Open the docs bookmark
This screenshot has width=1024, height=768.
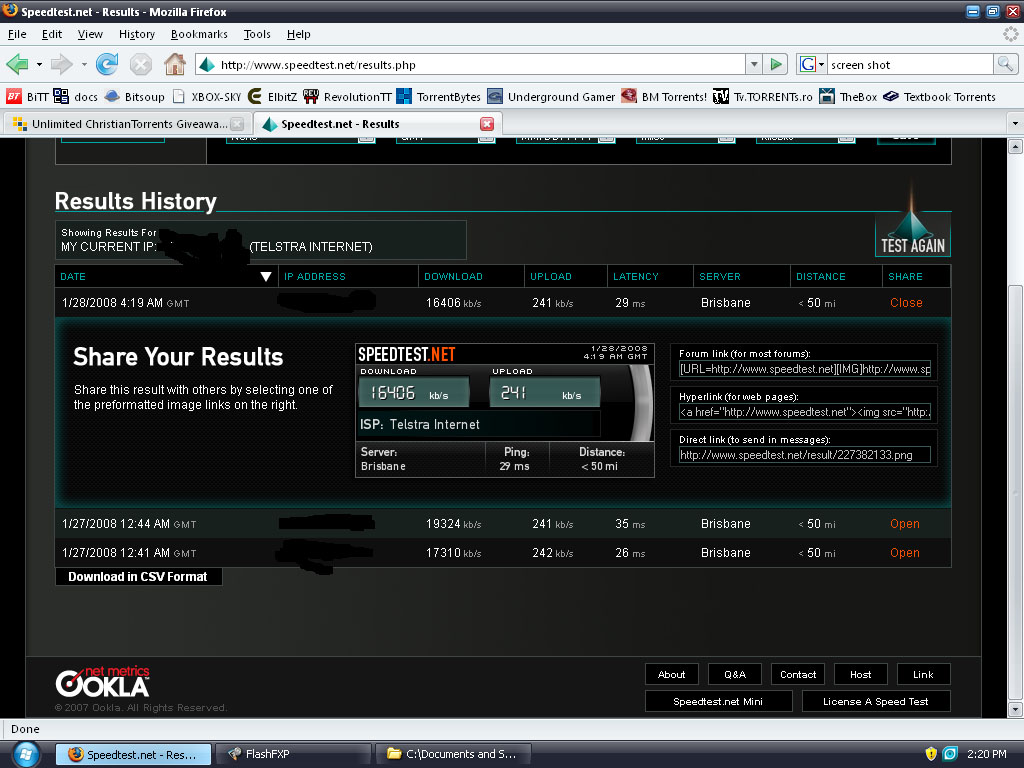76,97
